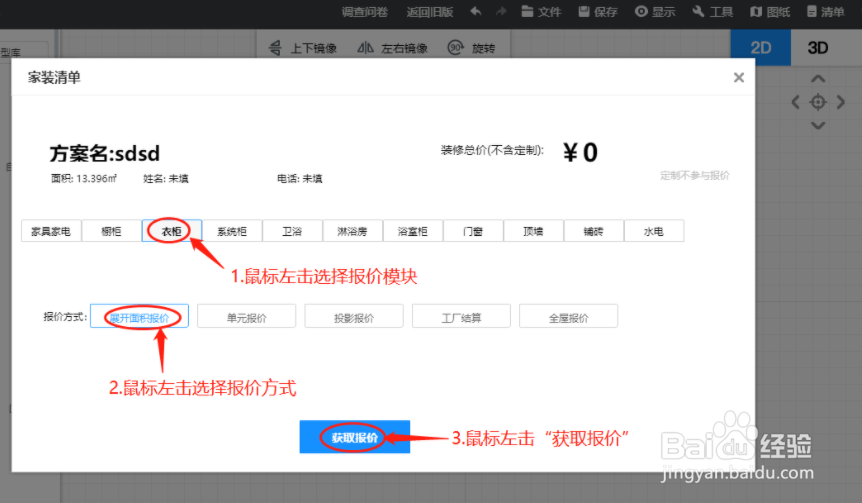The width and height of the screenshot is (862, 503).
Task: Select the 橱柜 tab
Action: pyautogui.click(x=112, y=231)
